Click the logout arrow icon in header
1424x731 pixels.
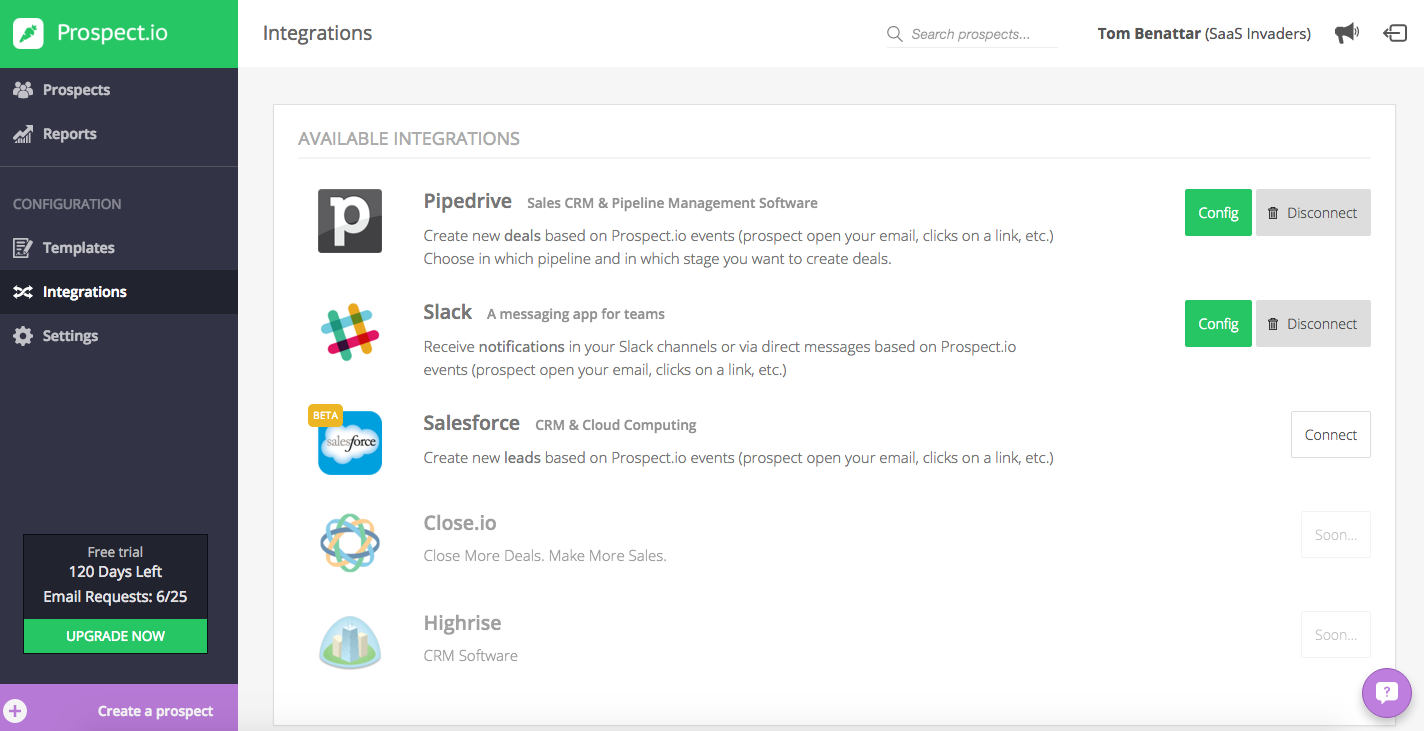[x=1395, y=33]
